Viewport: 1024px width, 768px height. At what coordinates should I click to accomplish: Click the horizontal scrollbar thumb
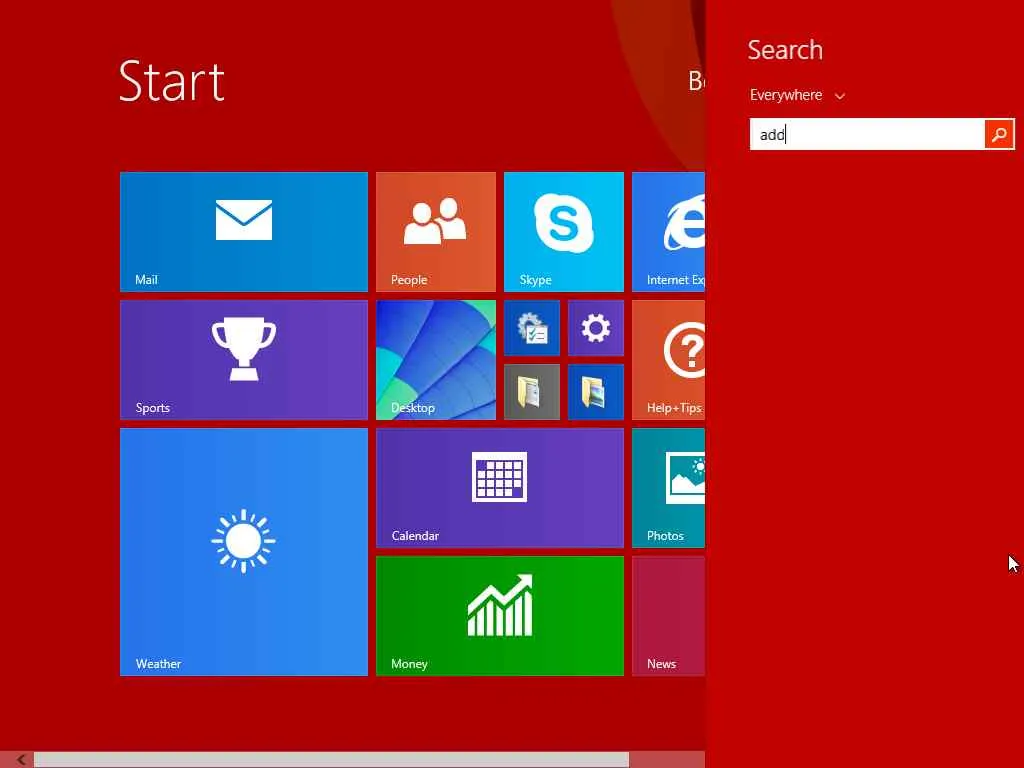331,760
